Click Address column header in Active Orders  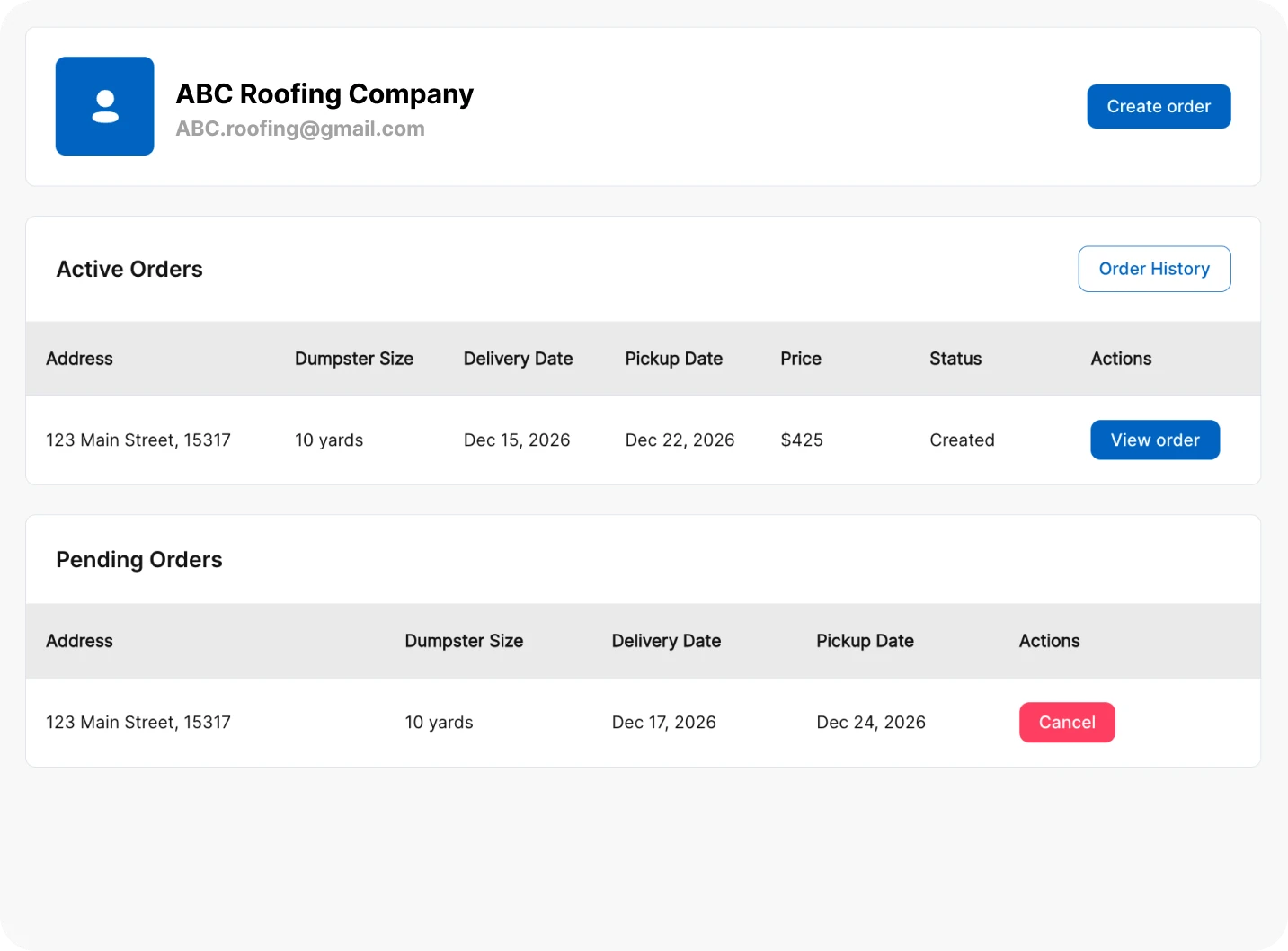point(79,359)
